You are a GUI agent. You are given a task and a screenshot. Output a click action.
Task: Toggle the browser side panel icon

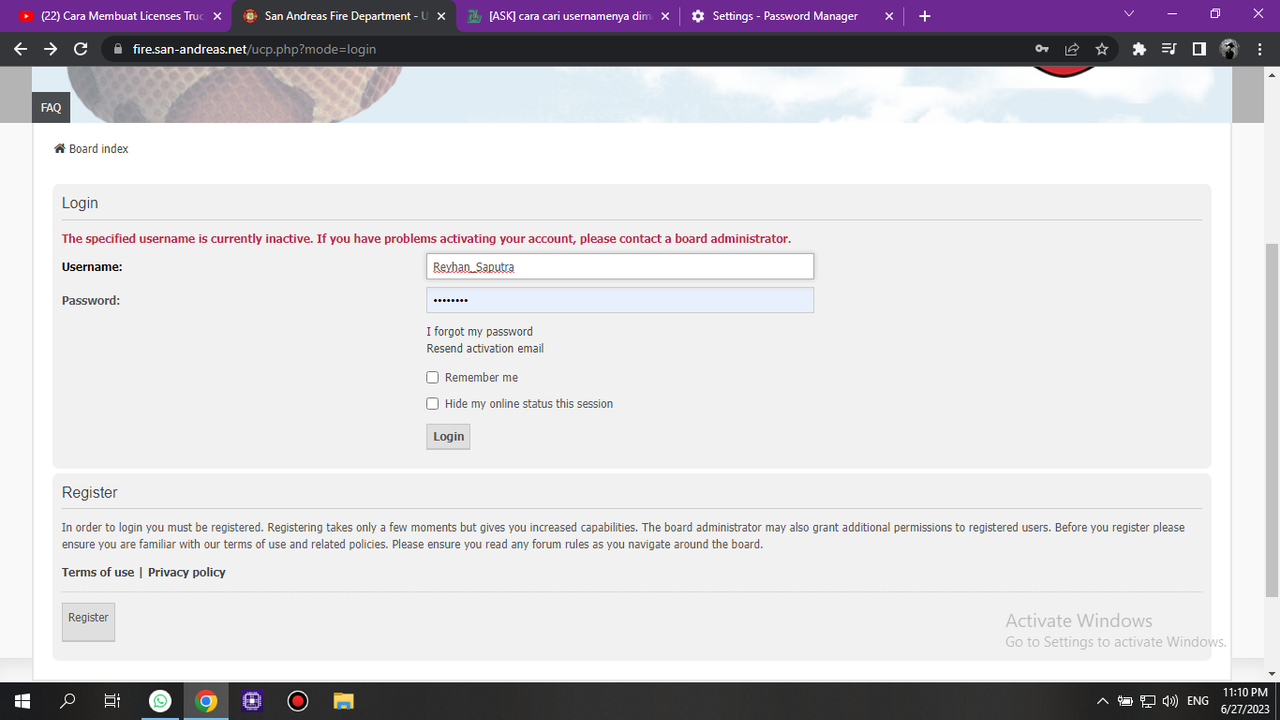coord(1199,49)
